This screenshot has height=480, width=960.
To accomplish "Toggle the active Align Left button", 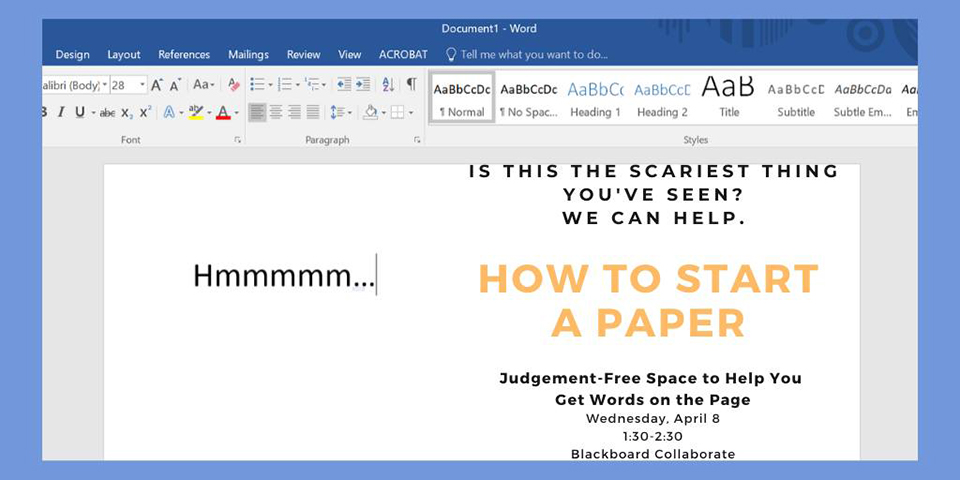I will coord(257,112).
